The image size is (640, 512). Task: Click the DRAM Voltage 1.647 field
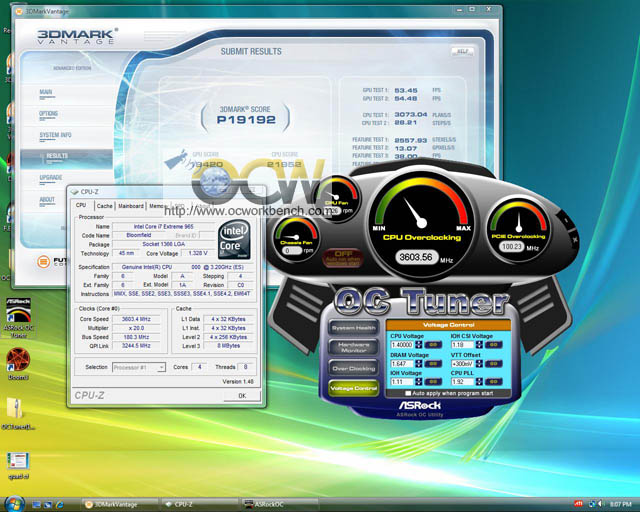point(402,364)
